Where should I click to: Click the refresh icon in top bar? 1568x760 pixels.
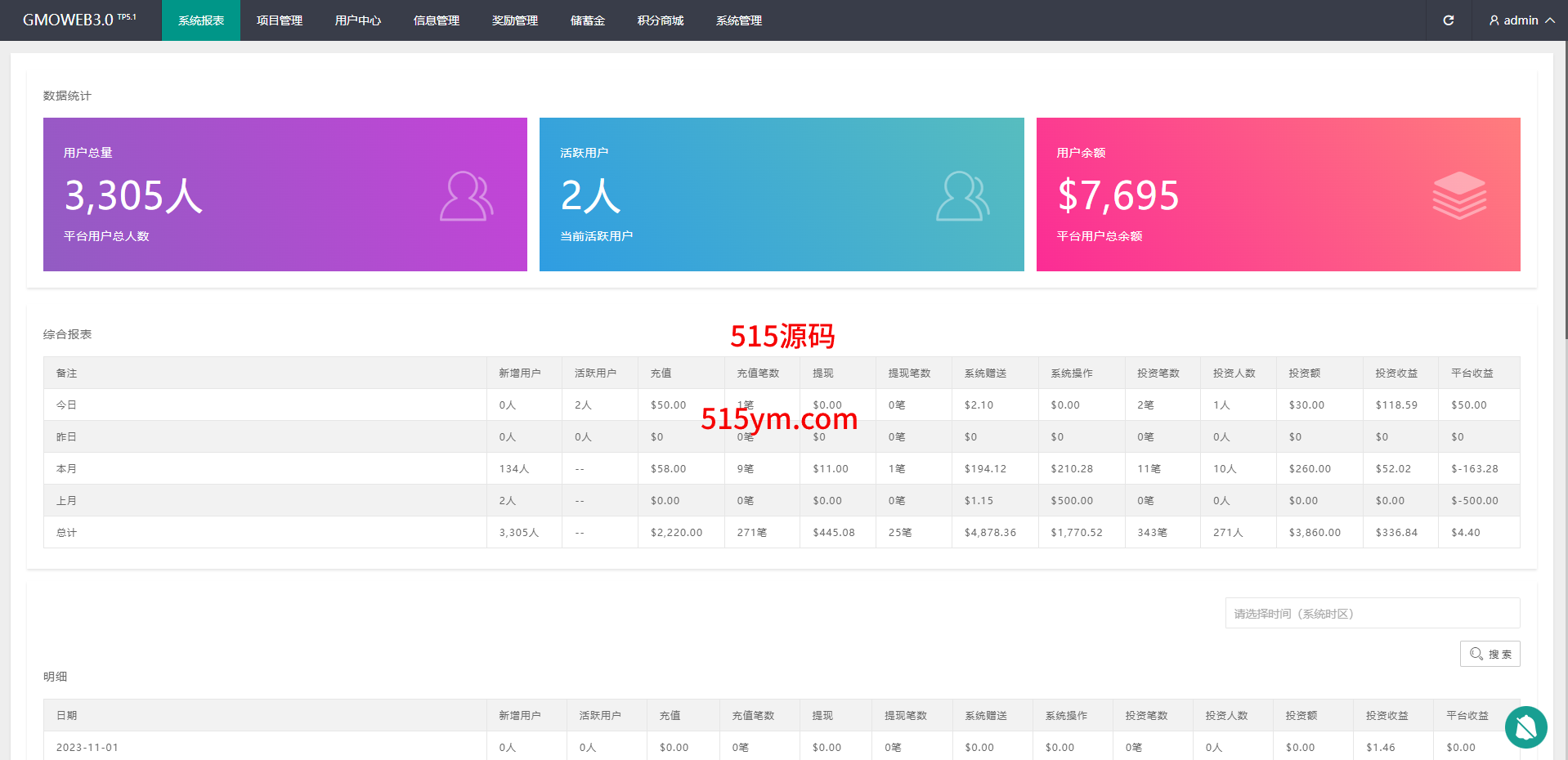[1448, 20]
